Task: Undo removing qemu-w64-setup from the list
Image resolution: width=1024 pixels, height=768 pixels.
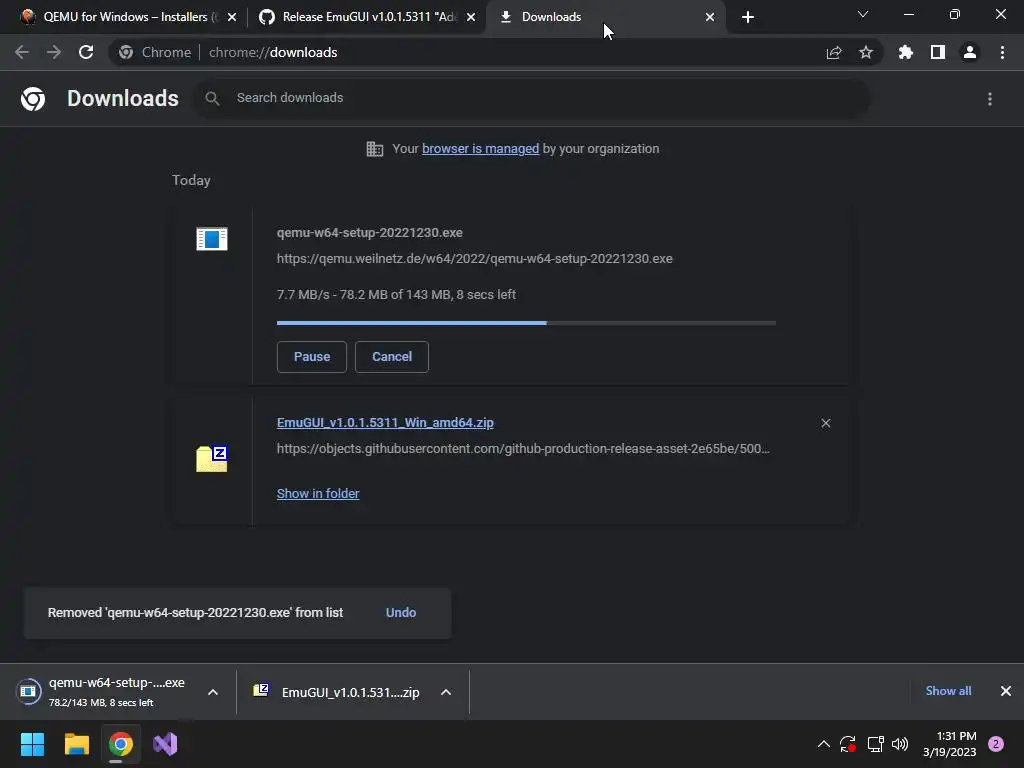Action: pos(401,613)
